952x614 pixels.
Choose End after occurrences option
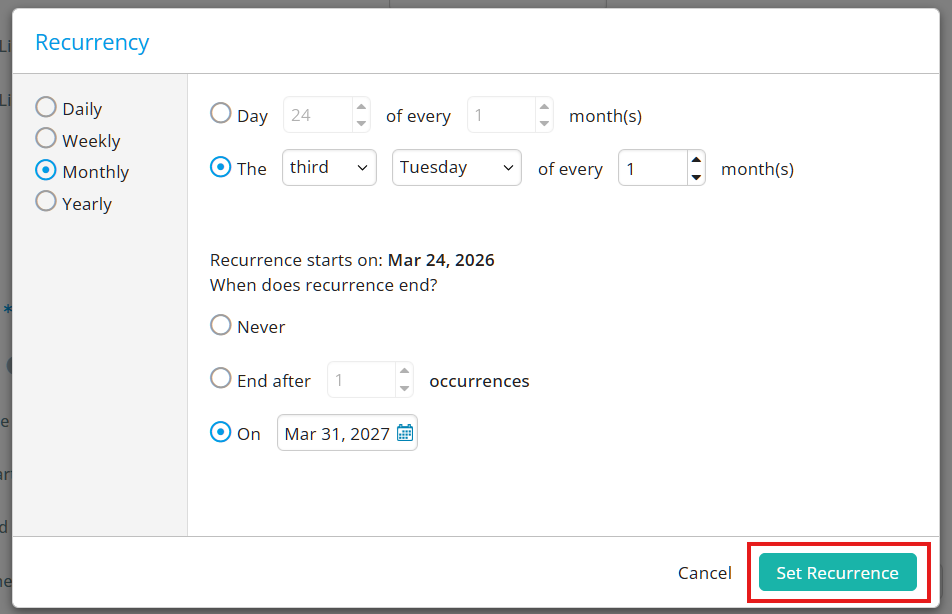[220, 379]
